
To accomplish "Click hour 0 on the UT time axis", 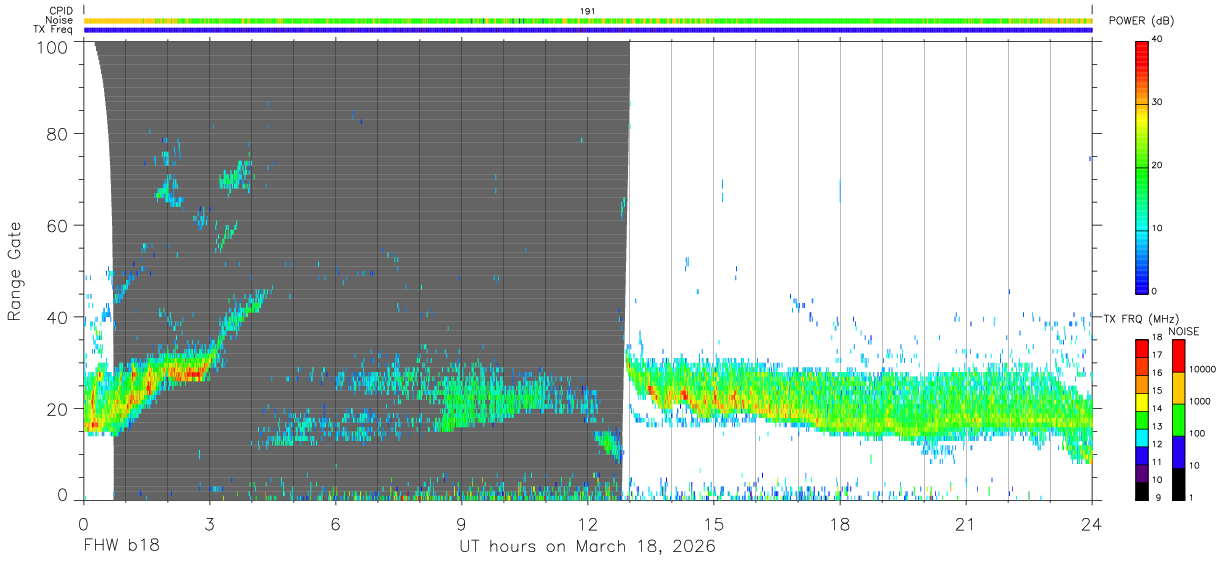I will (x=83, y=524).
